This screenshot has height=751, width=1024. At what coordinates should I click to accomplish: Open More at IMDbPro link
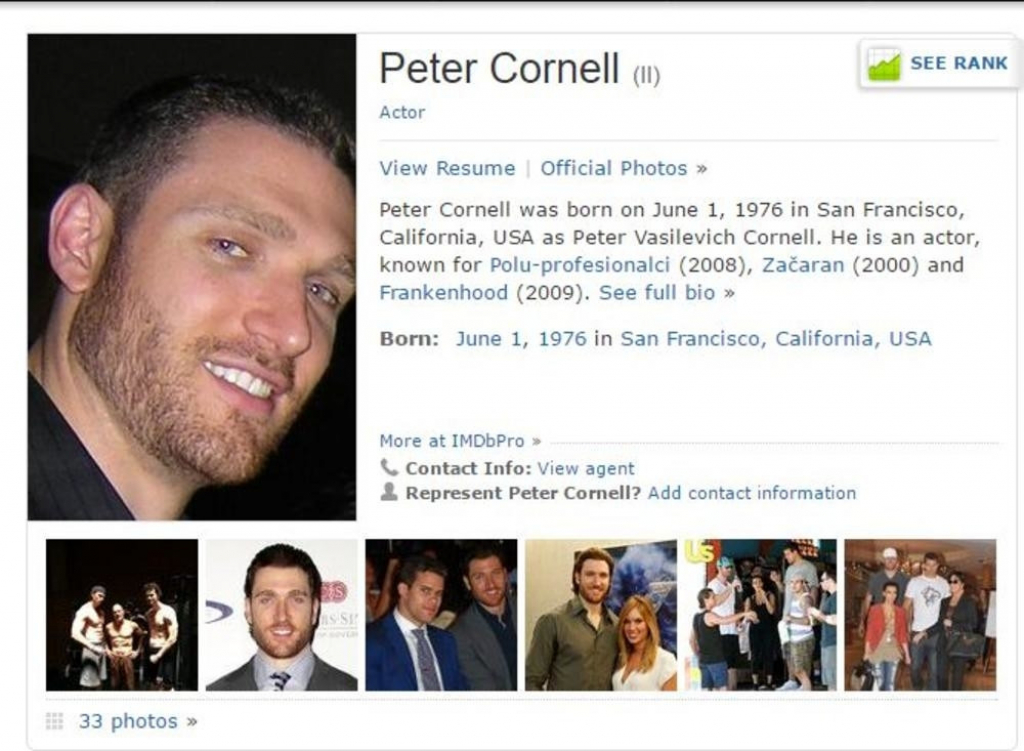click(460, 441)
